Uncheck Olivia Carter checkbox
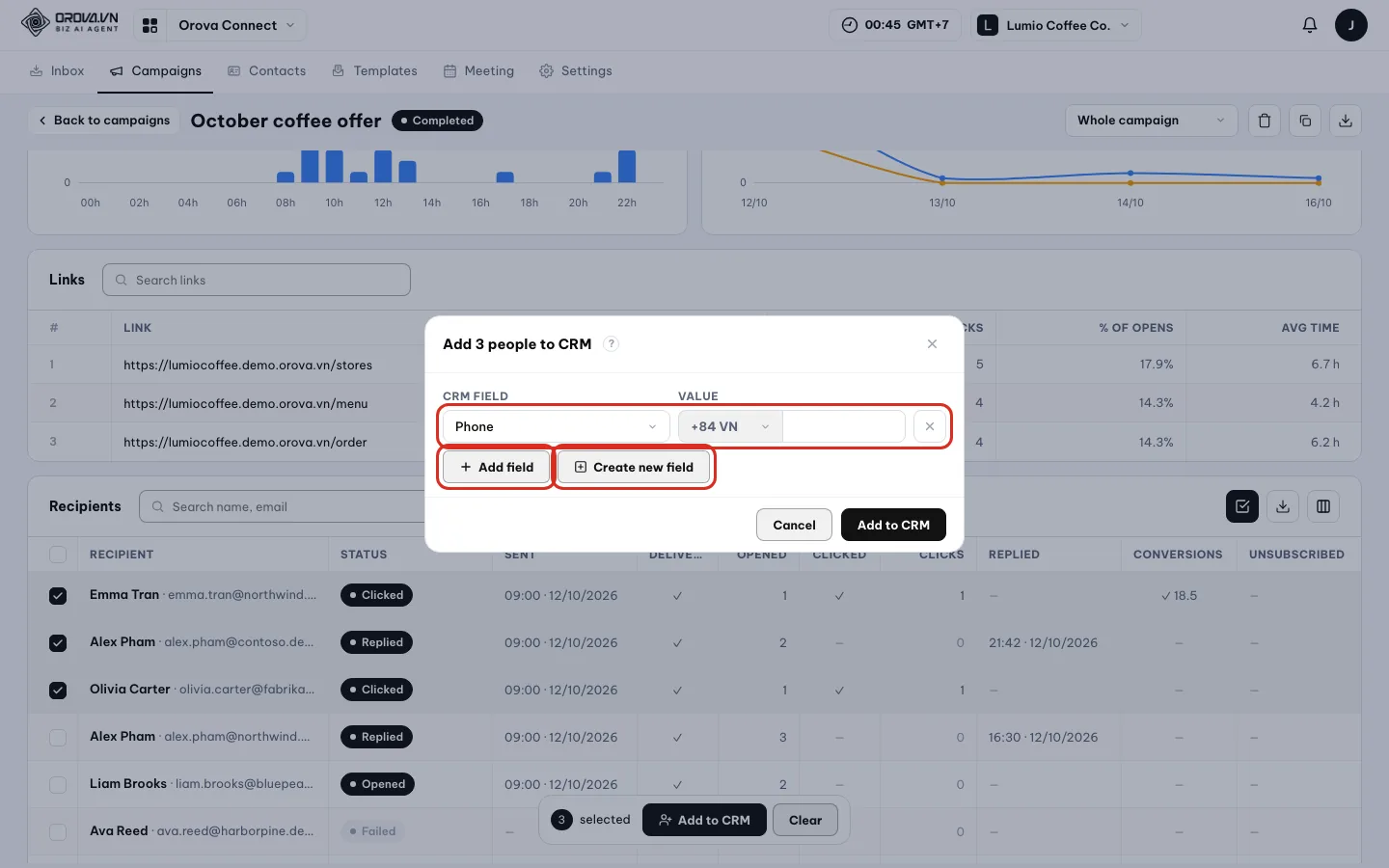 click(58, 691)
